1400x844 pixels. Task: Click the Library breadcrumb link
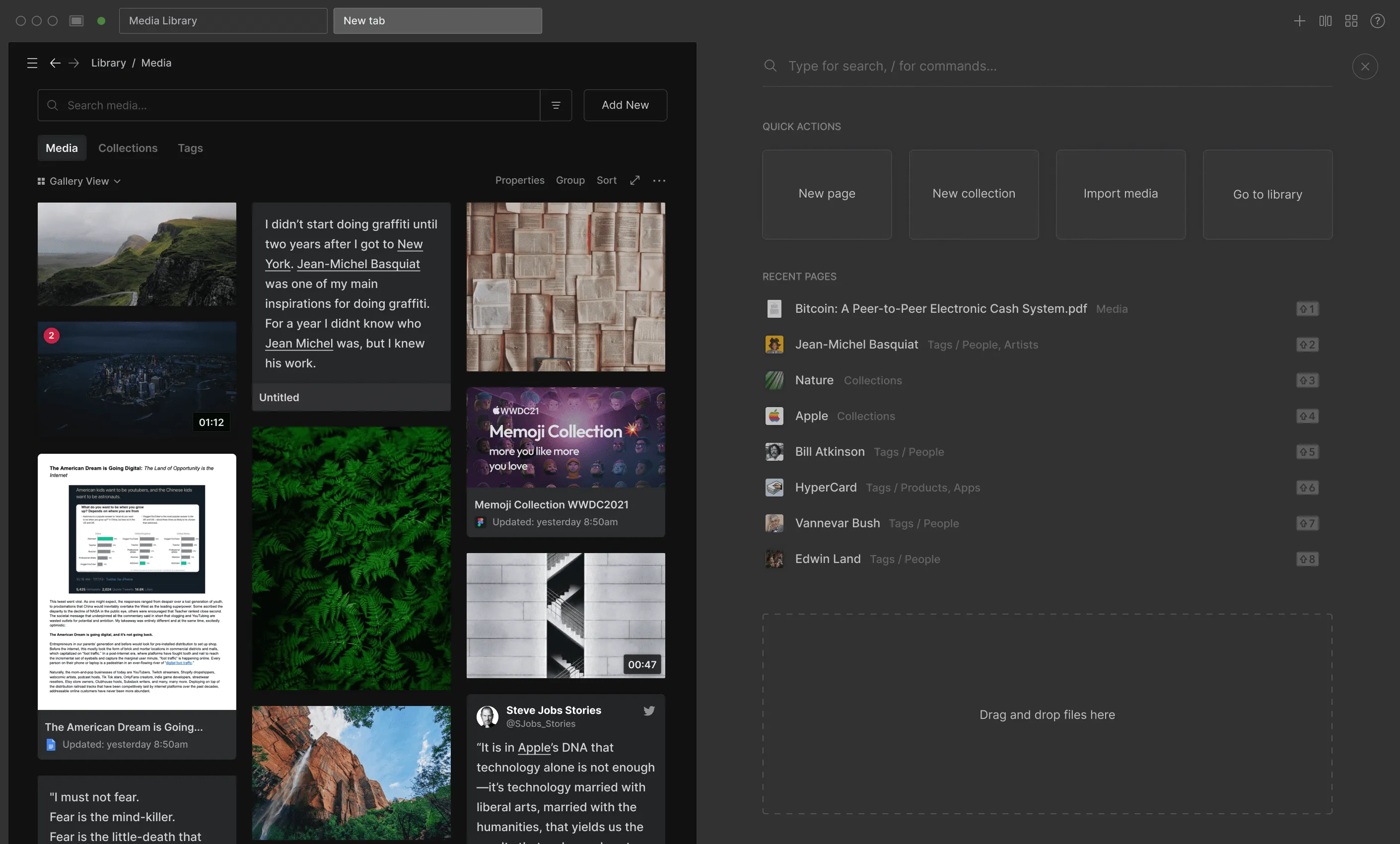tap(109, 63)
